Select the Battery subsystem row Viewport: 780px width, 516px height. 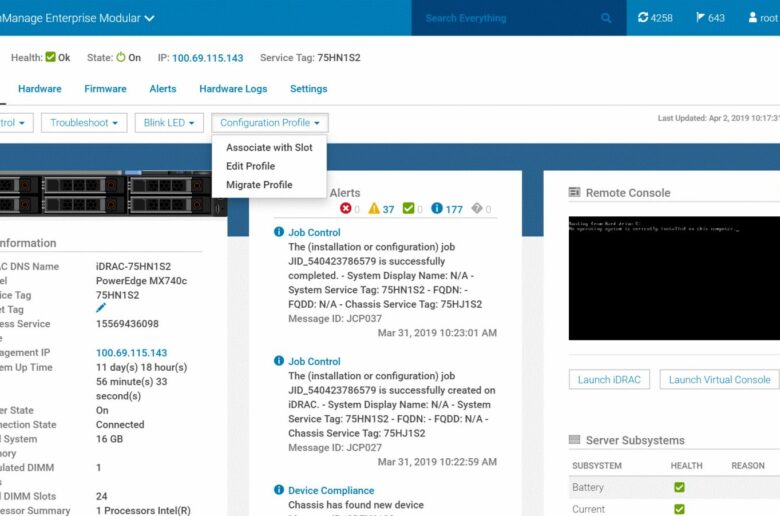pyautogui.click(x=674, y=487)
